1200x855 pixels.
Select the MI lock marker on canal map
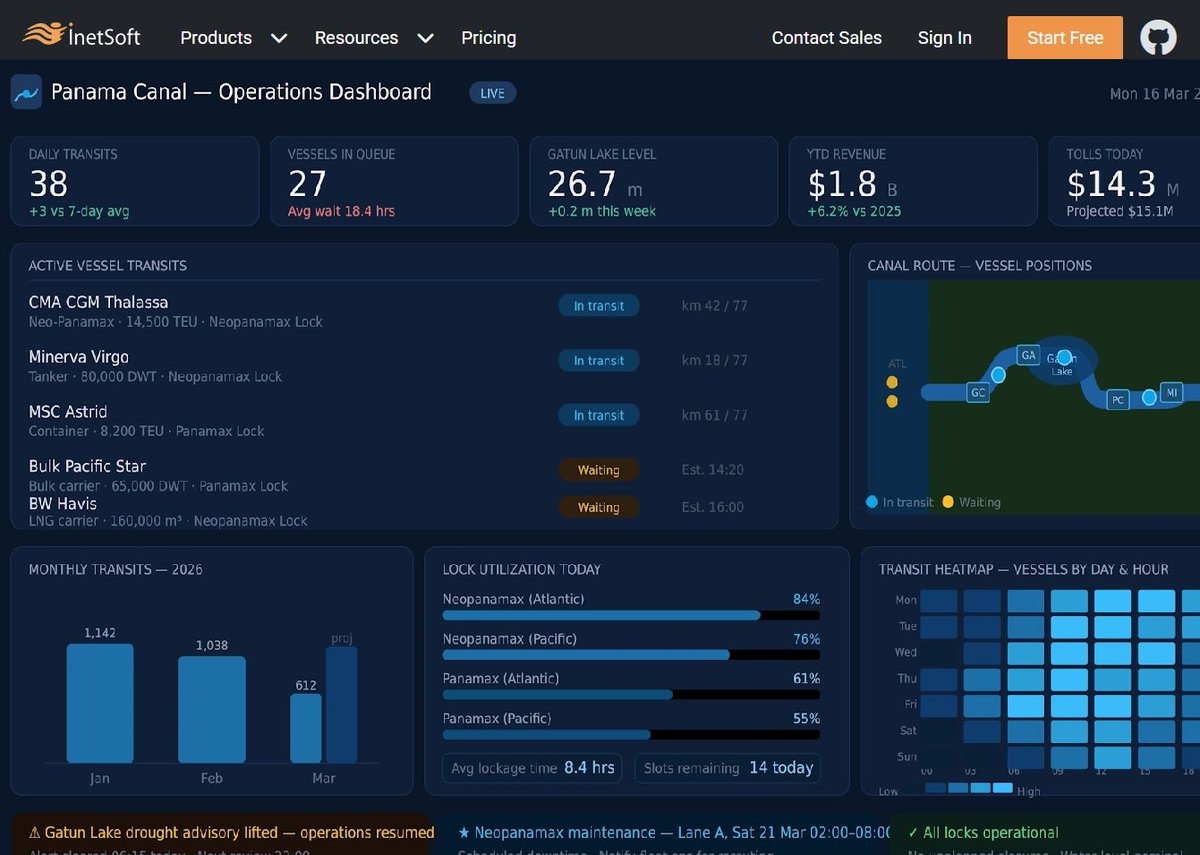pyautogui.click(x=1171, y=391)
